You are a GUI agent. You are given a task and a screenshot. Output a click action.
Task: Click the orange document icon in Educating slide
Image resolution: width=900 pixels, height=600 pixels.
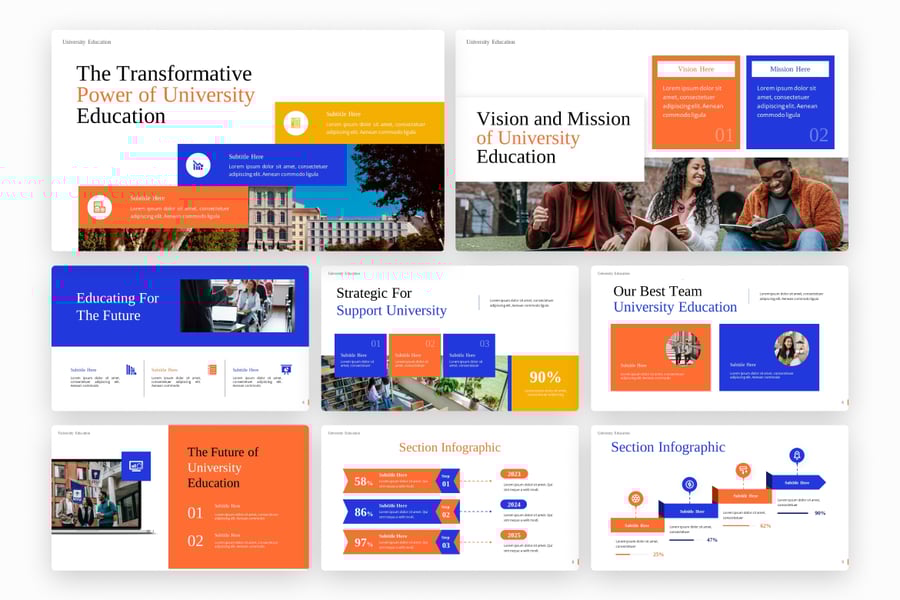pos(212,370)
